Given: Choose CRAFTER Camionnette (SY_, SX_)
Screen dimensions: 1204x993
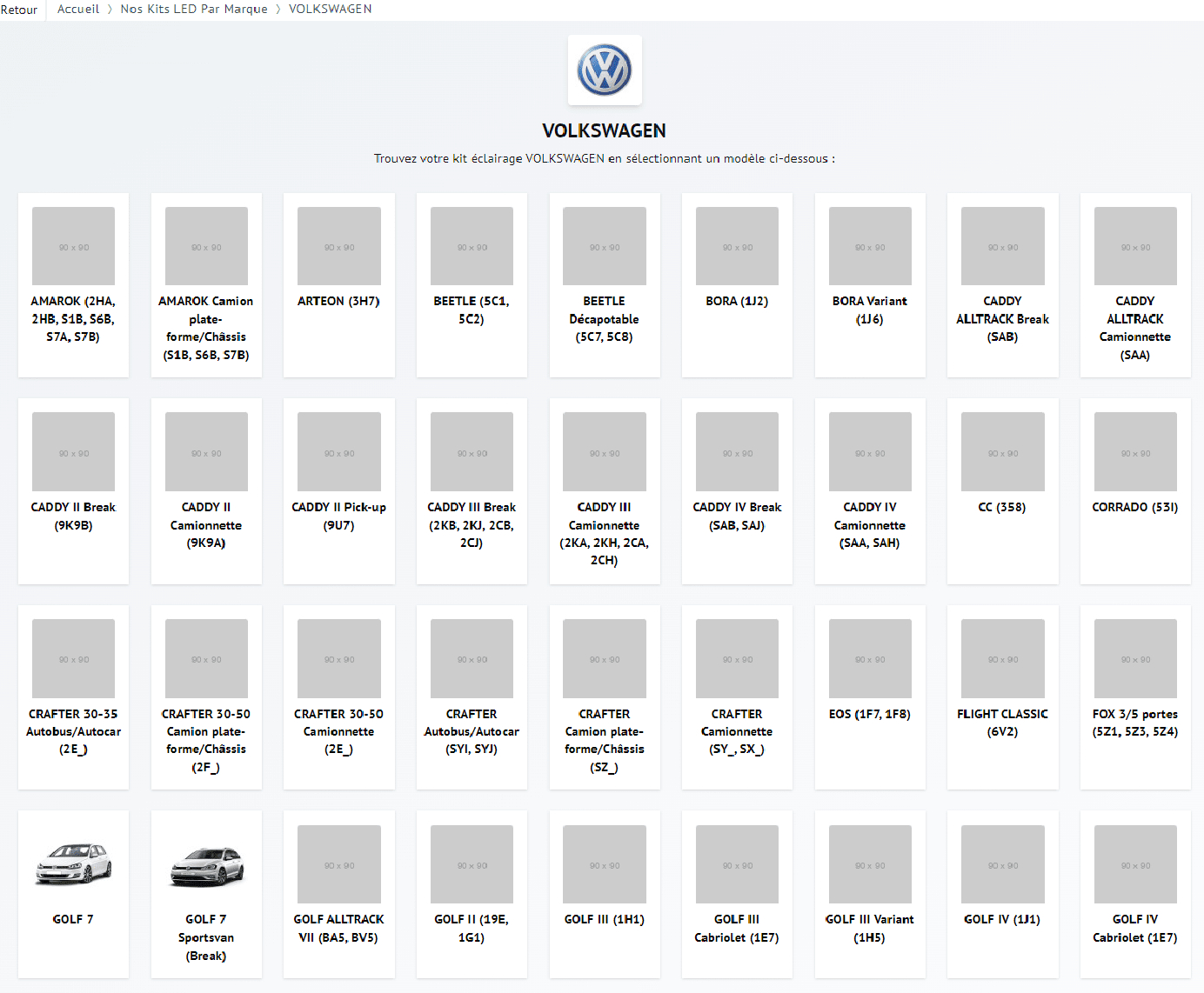Looking at the screenshot, I should click(737, 697).
